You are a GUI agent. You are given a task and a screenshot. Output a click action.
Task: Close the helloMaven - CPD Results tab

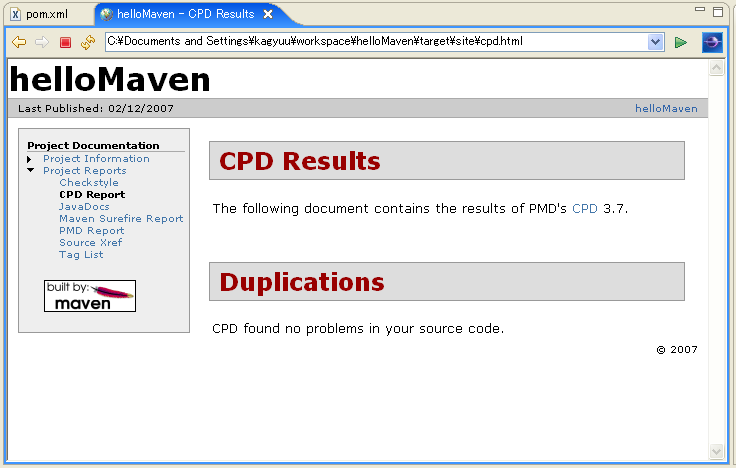[x=268, y=15]
